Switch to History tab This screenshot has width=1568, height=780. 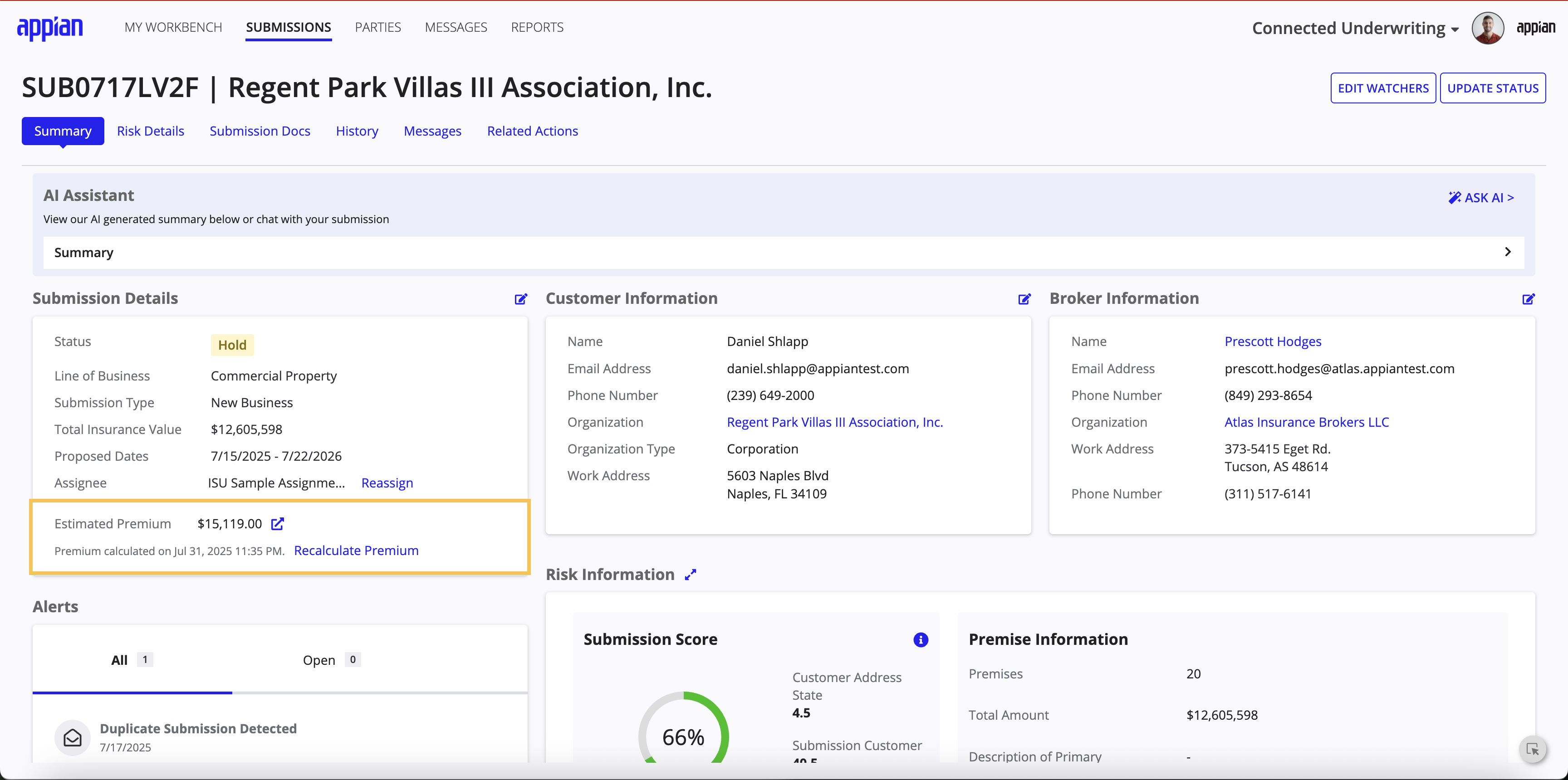click(x=357, y=131)
